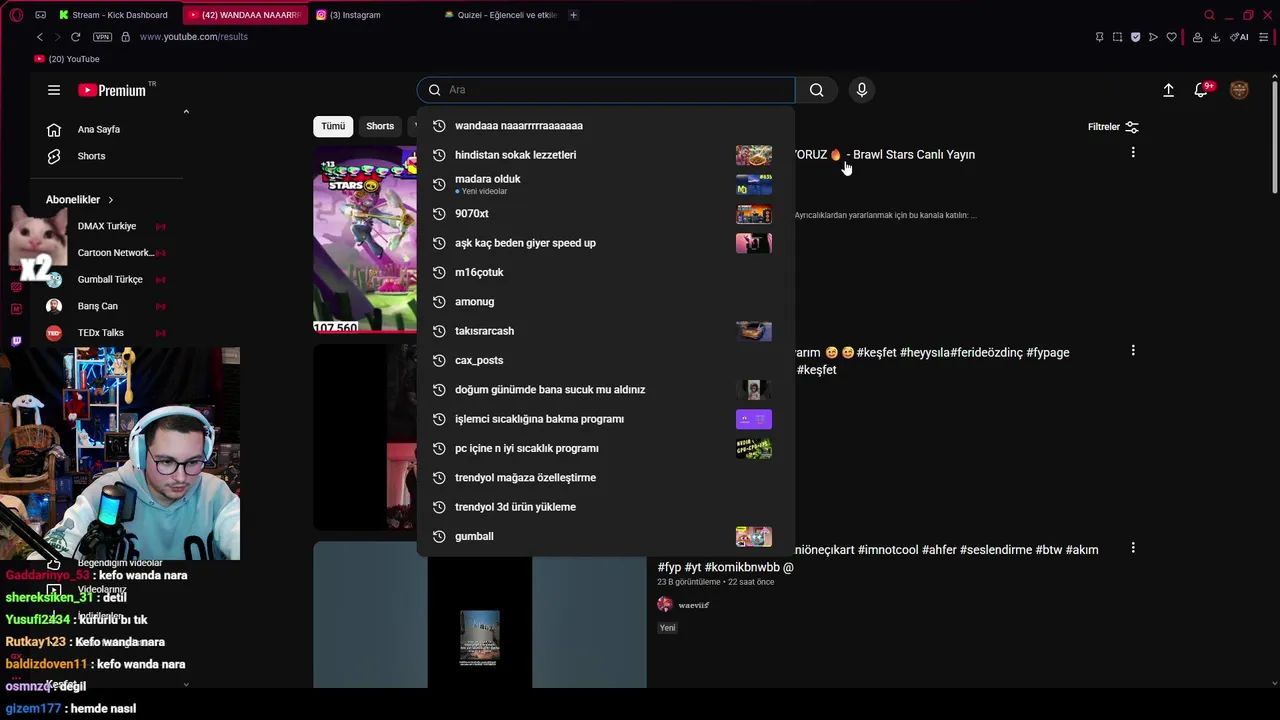Open options menu for the #seslendirme video
The height and width of the screenshot is (720, 1280).
pyautogui.click(x=1133, y=548)
